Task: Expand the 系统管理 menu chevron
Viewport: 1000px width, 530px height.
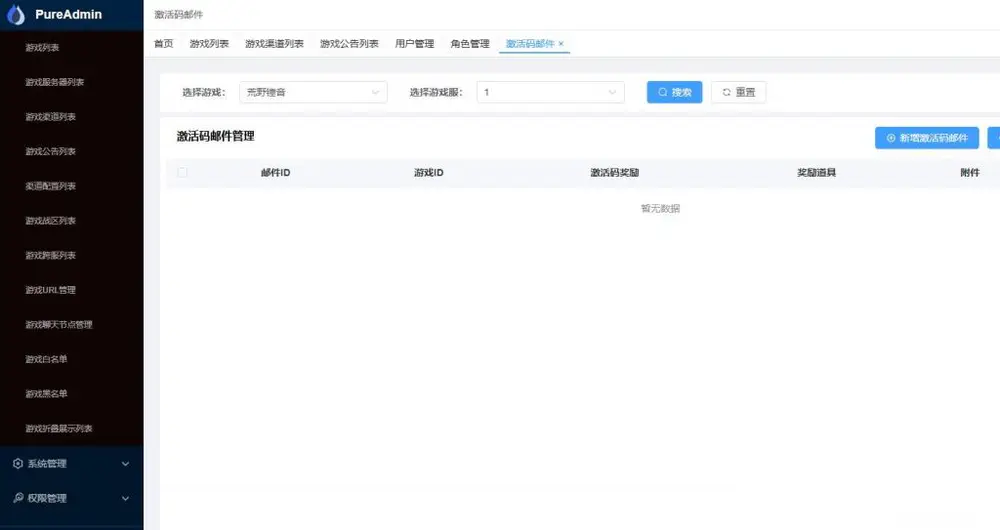Action: click(x=125, y=464)
